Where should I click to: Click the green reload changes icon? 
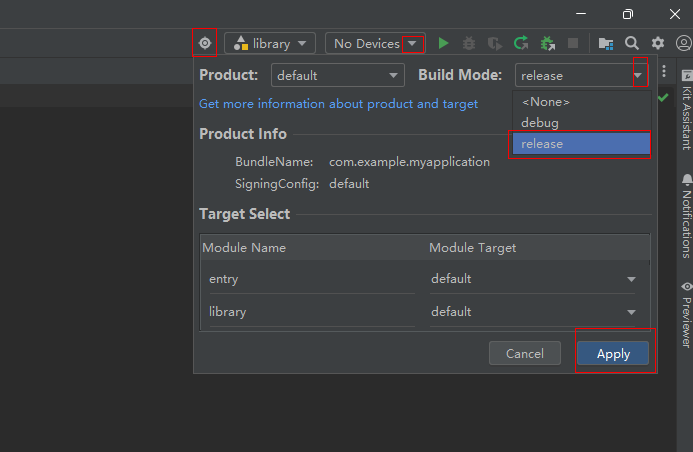pos(521,43)
